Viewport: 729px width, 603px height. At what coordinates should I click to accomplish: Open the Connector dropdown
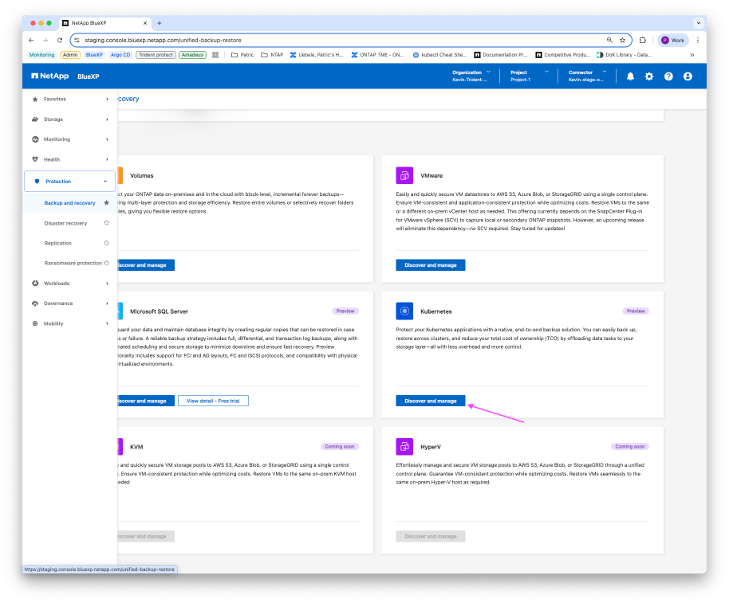pos(587,76)
